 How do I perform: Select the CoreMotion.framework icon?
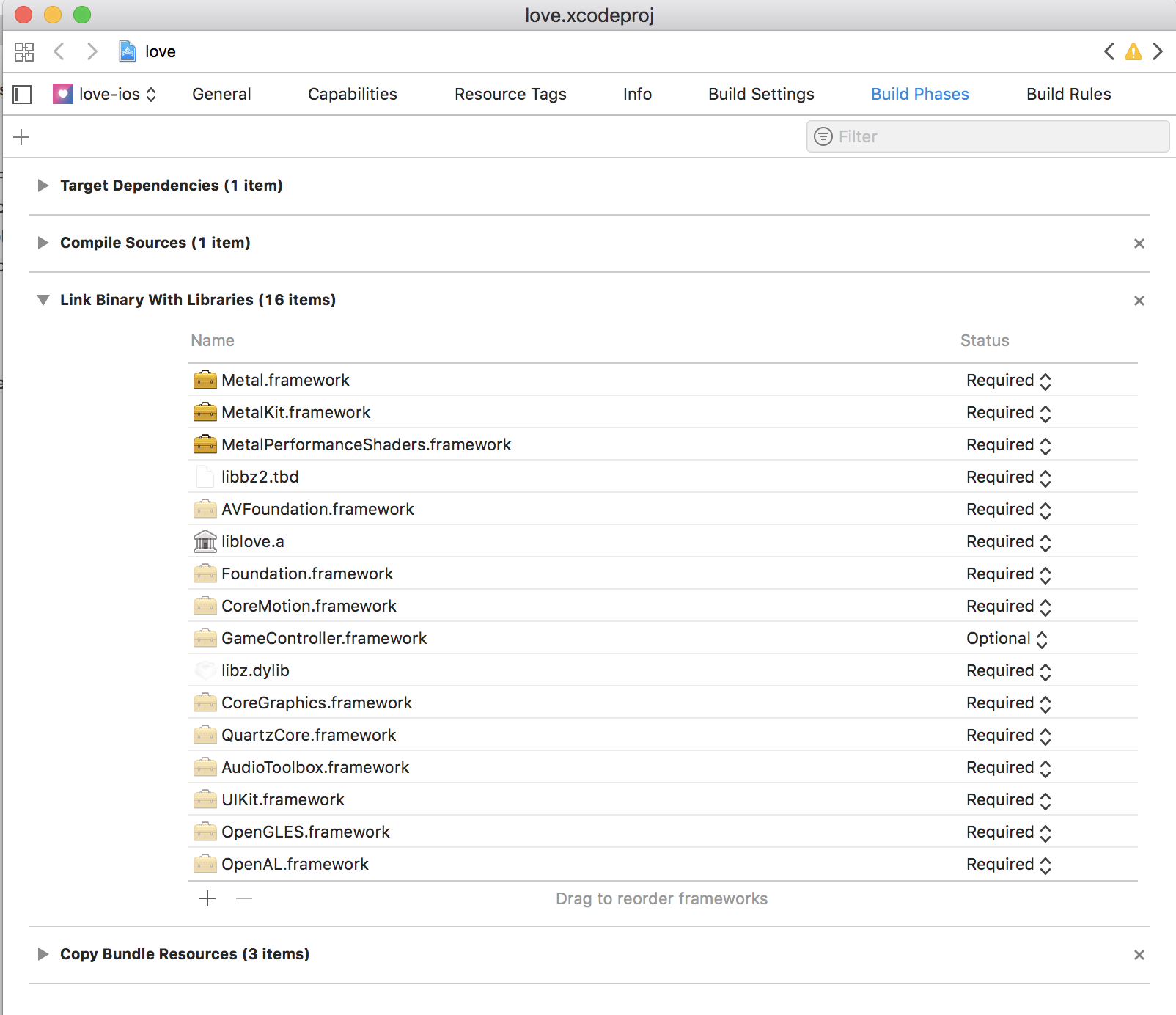point(205,606)
